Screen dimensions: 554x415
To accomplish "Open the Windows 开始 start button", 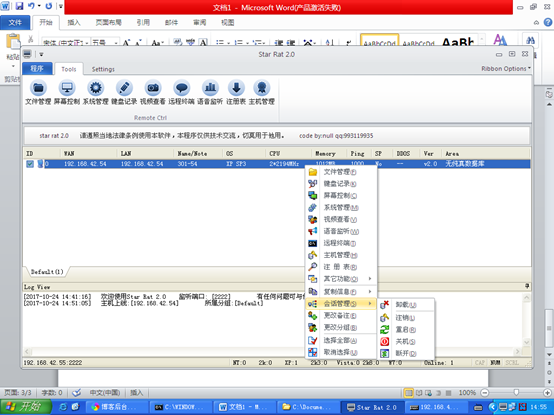I will [25, 407].
